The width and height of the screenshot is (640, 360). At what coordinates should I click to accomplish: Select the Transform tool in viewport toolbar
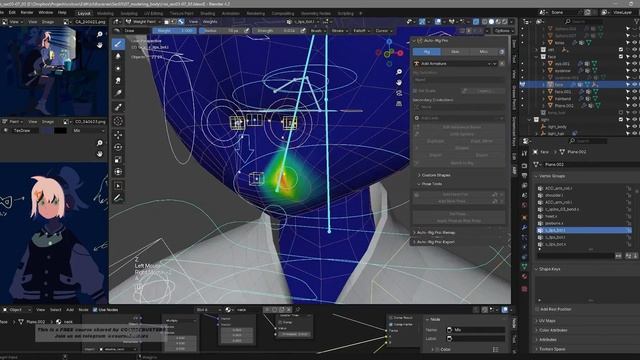pos(118,172)
